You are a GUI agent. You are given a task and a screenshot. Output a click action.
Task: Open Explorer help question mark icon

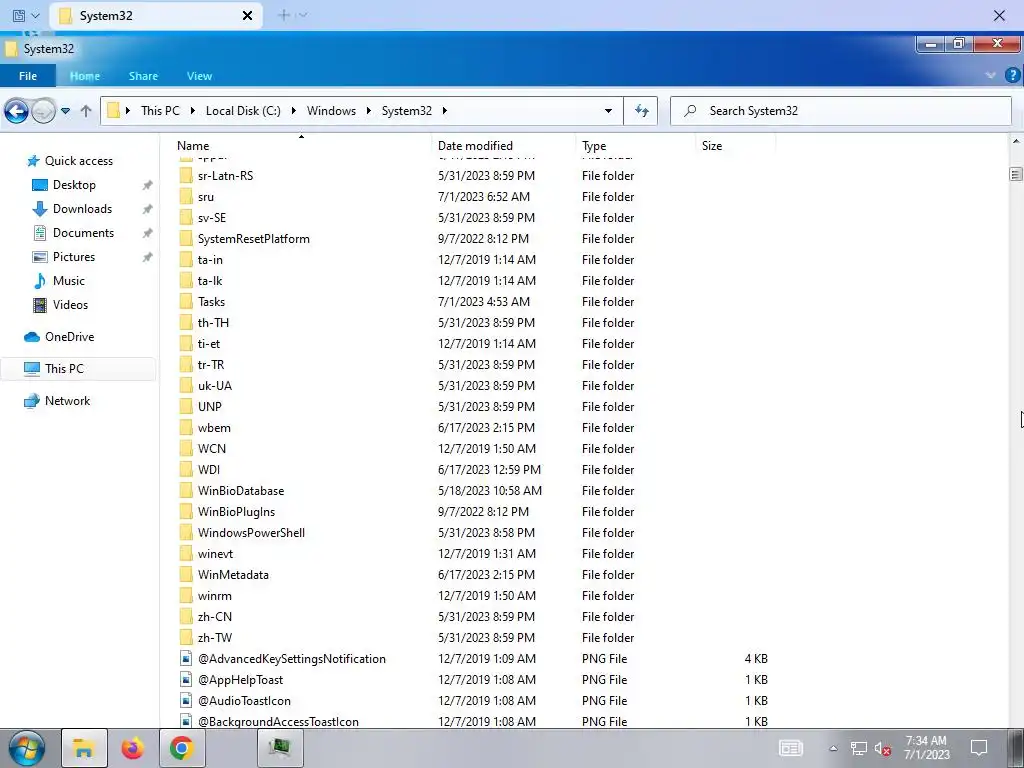(x=1013, y=76)
